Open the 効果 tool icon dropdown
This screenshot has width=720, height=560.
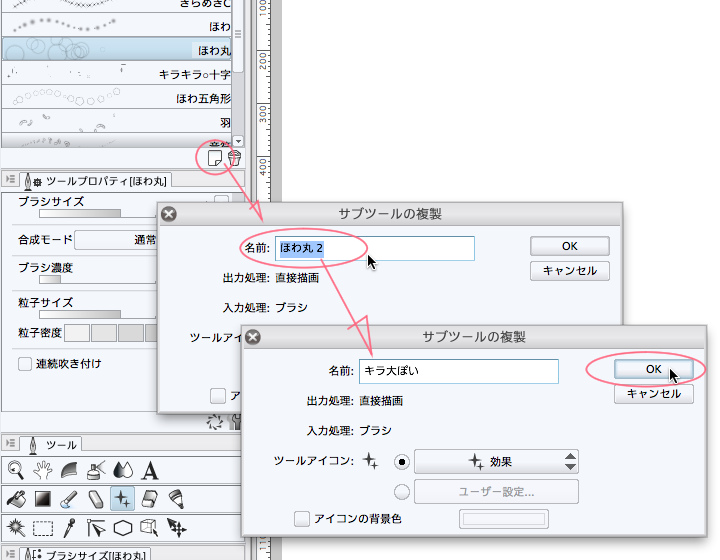point(496,462)
